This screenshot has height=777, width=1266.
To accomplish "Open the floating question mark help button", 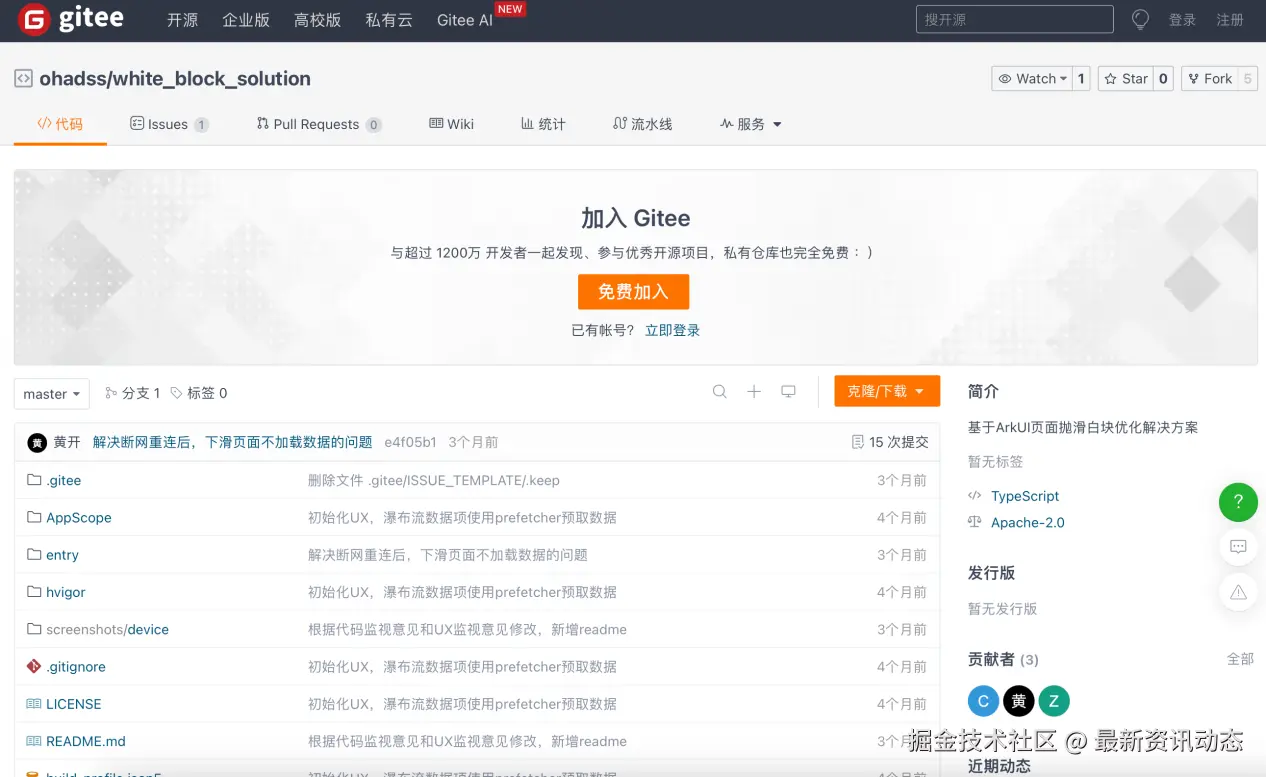I will 1238,503.
